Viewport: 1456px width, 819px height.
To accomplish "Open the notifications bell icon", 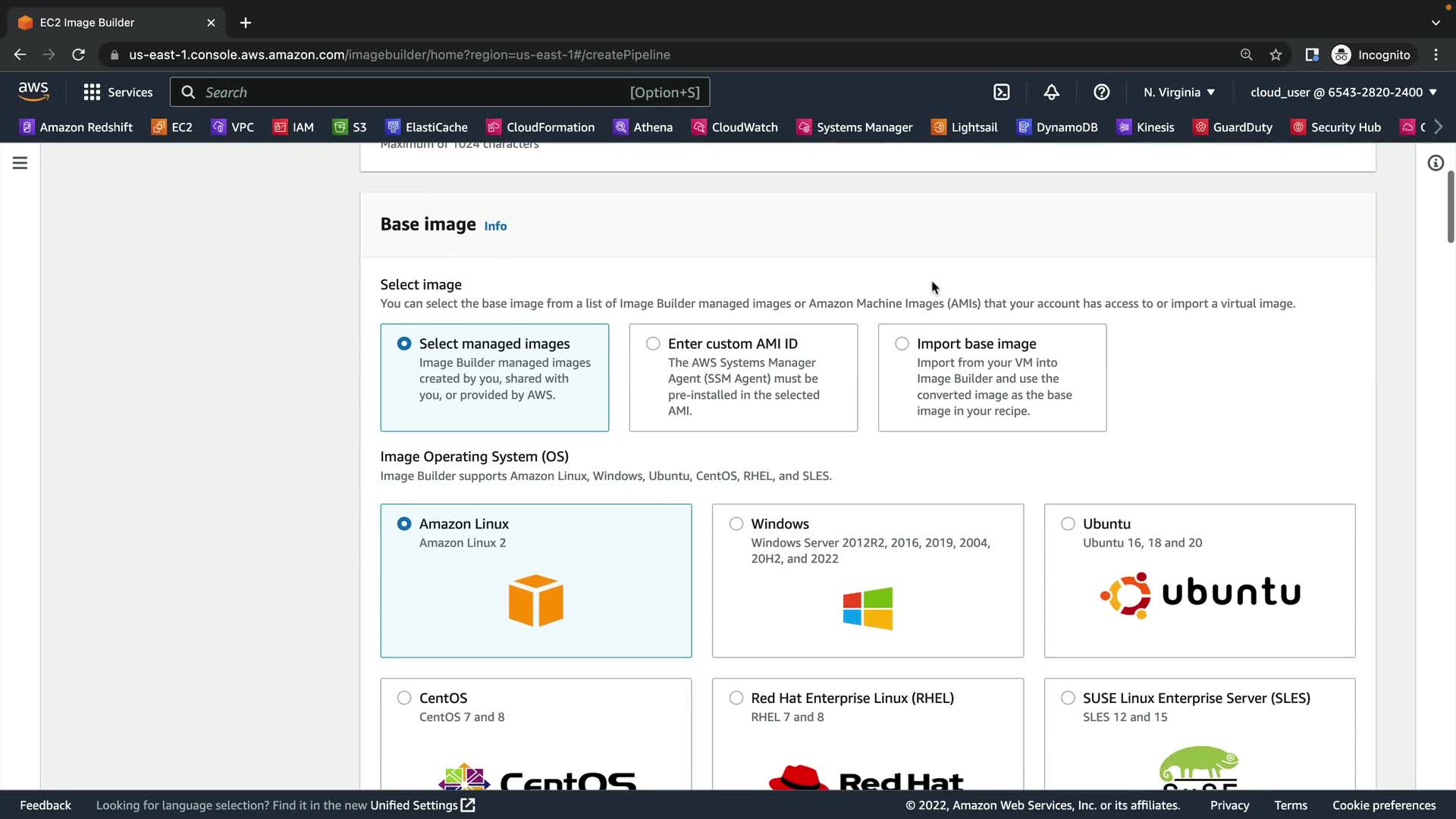I will click(x=1051, y=93).
